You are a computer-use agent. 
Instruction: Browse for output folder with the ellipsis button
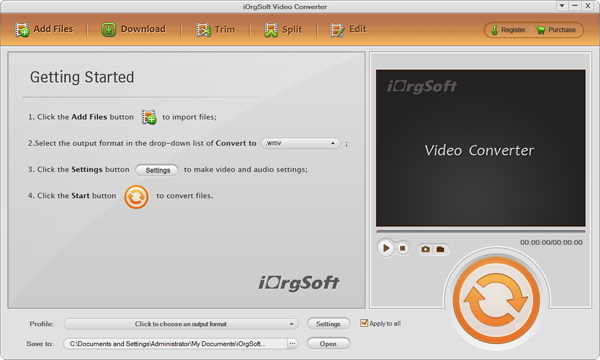coord(292,344)
